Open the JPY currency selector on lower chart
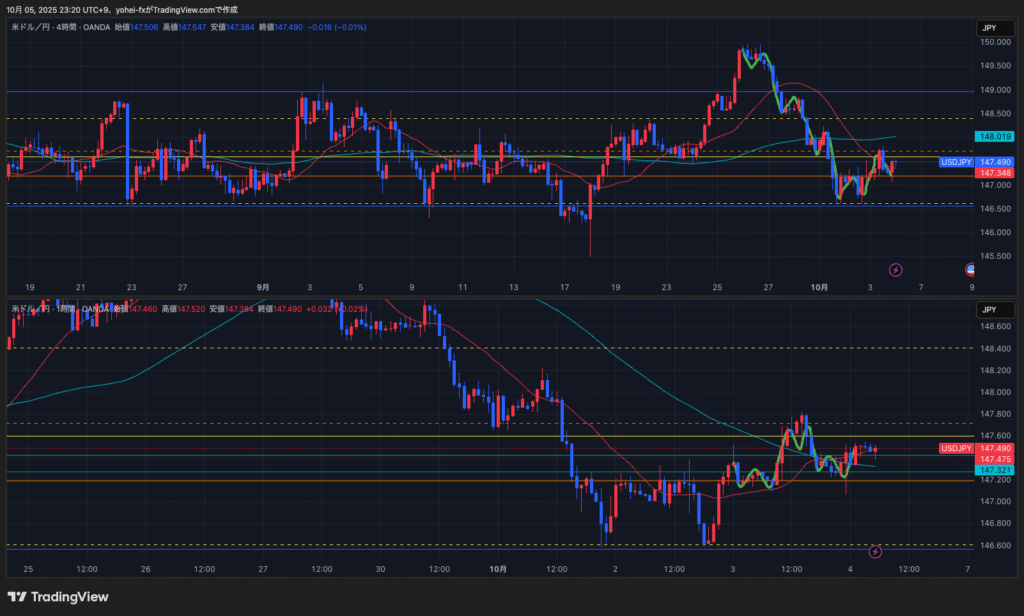Screen dimensions: 1024x616 988,310
